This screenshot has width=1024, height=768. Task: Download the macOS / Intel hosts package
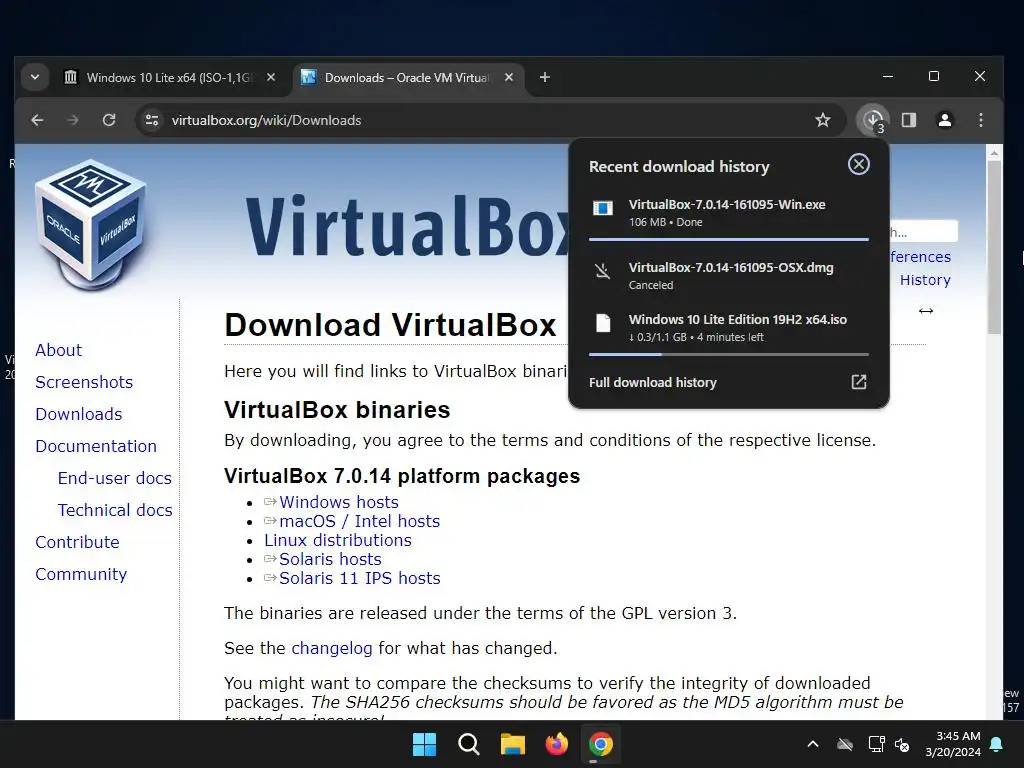click(x=360, y=521)
